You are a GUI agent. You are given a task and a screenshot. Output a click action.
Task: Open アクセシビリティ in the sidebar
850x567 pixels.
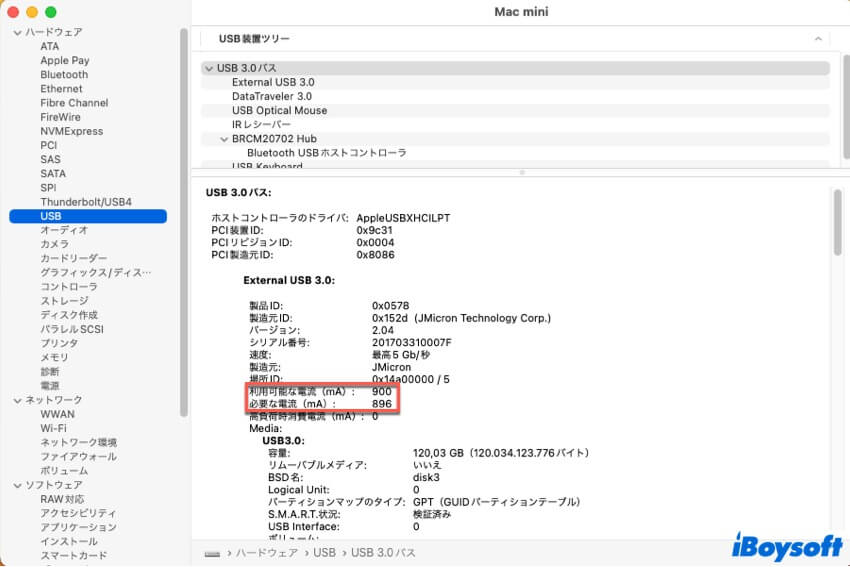pyautogui.click(x=79, y=513)
